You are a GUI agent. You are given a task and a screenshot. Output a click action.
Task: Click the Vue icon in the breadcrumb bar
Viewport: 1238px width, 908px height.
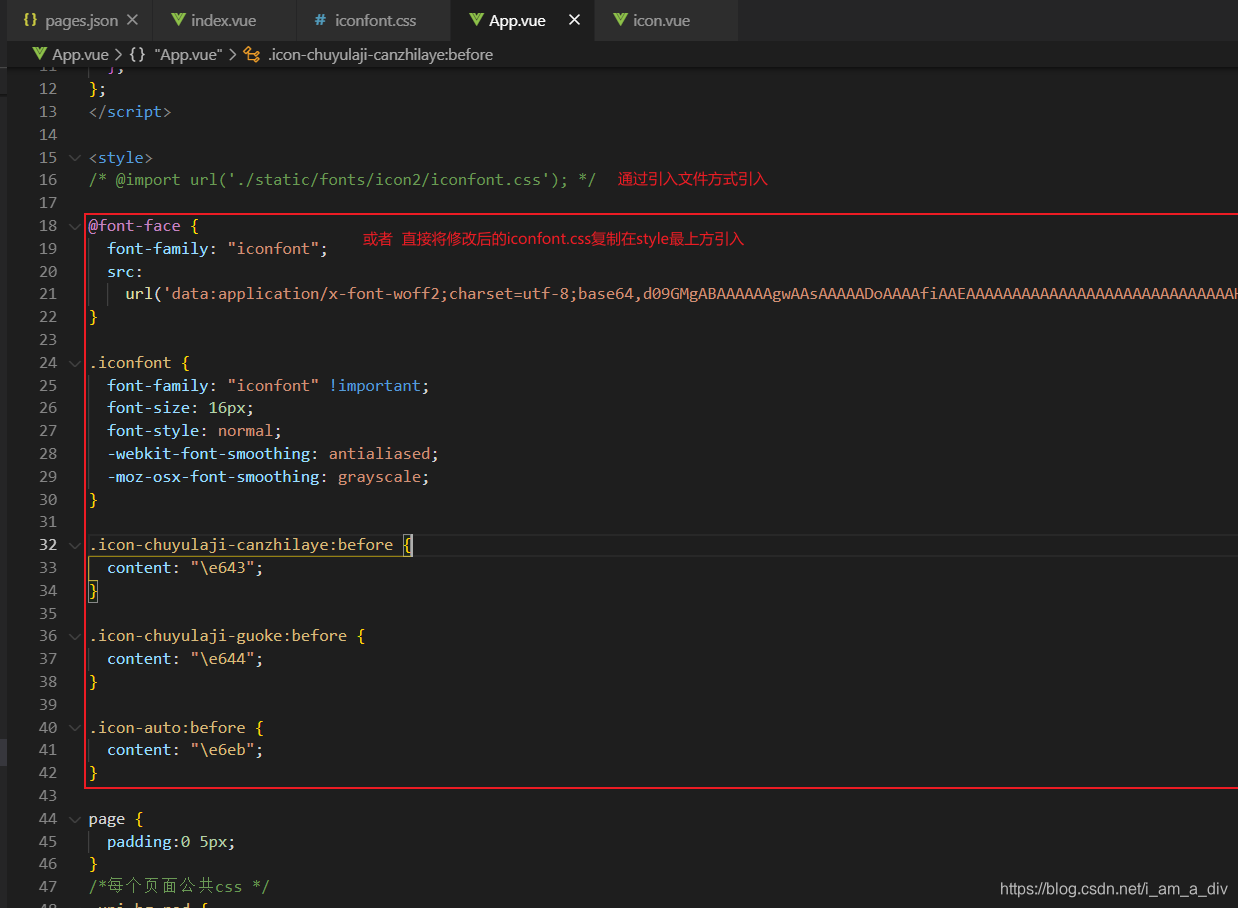pyautogui.click(x=40, y=55)
